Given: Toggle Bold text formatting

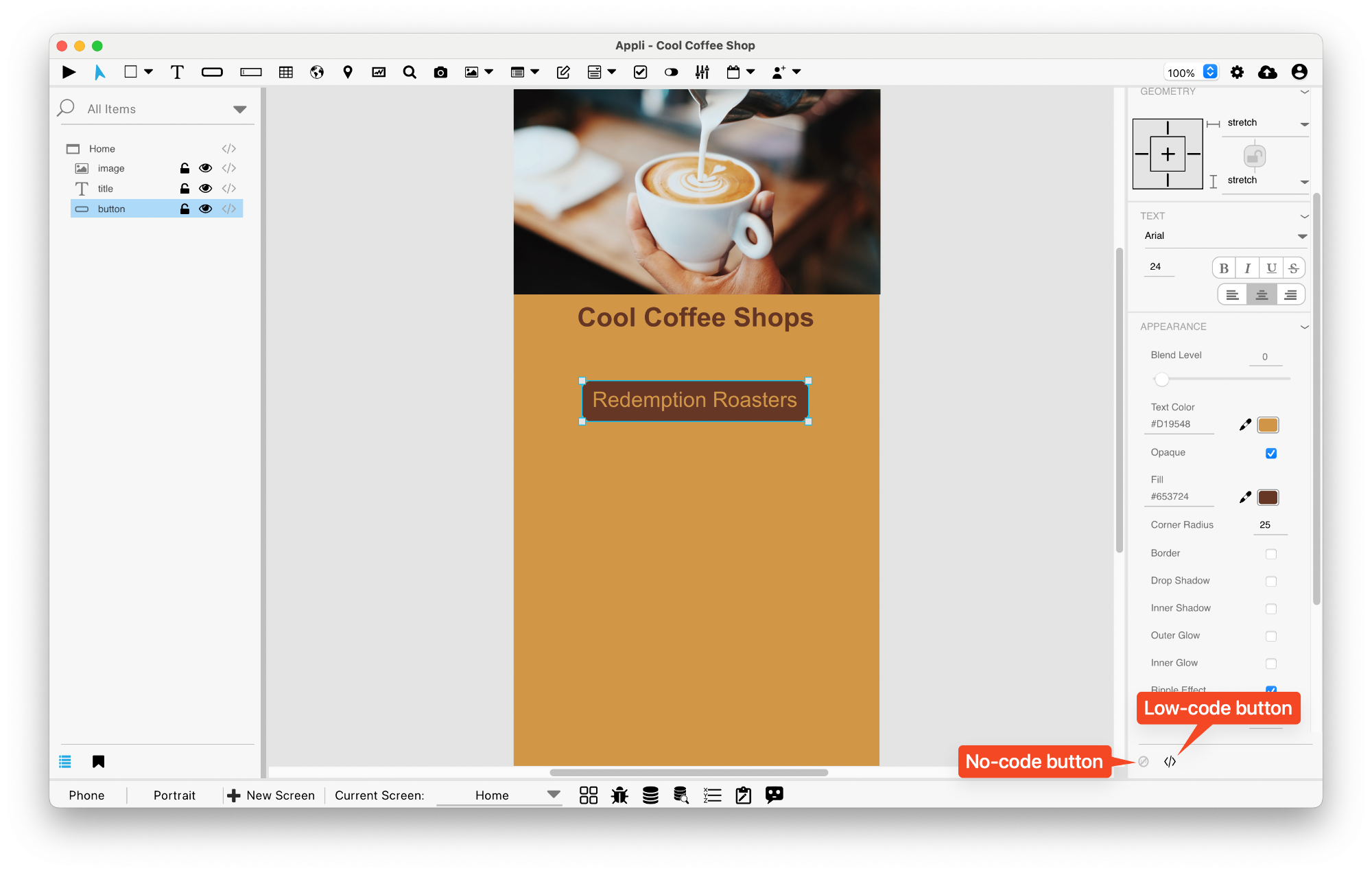Looking at the screenshot, I should [1224, 268].
